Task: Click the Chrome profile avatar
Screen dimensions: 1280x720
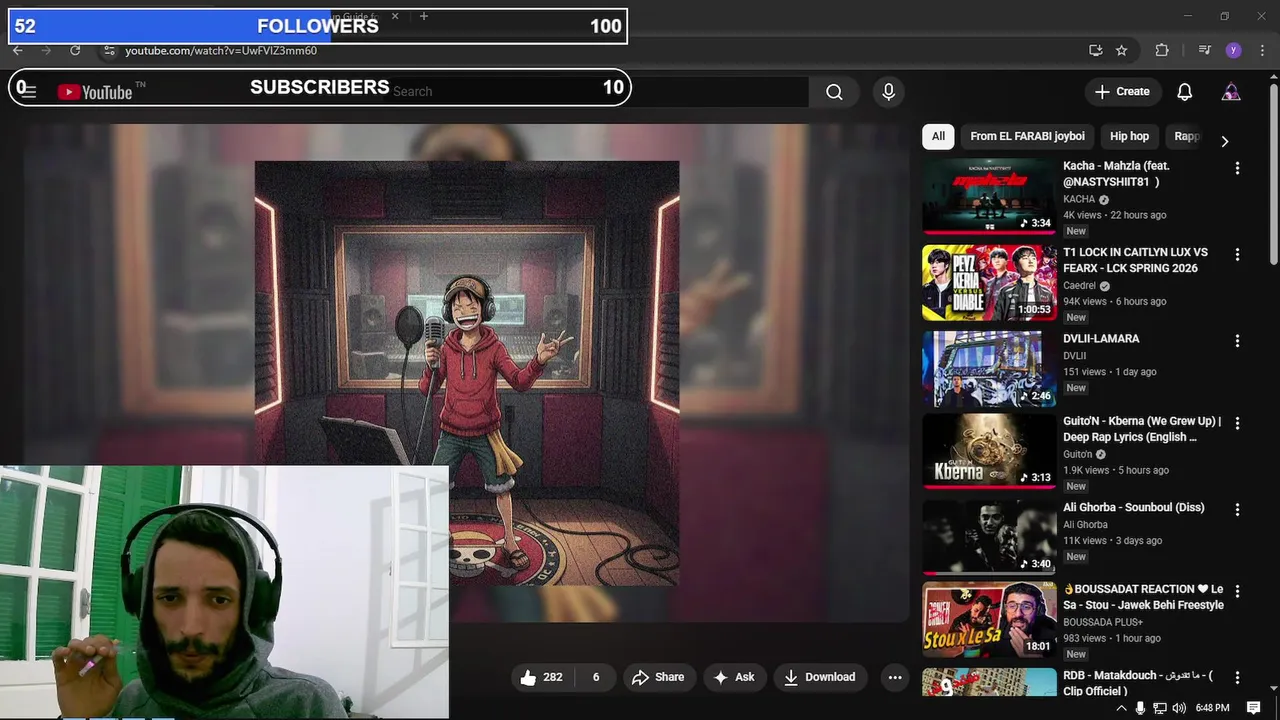Action: [x=1233, y=50]
